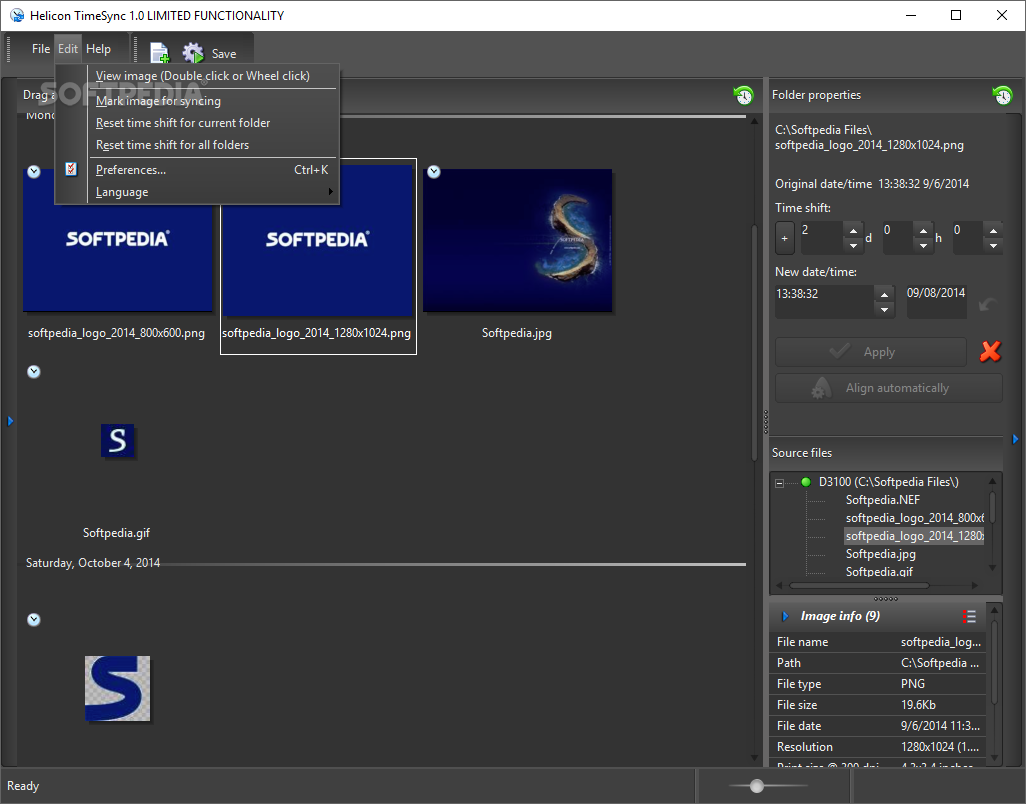Click green clock icon above thumbnail area
The height and width of the screenshot is (804, 1026).
[743, 96]
